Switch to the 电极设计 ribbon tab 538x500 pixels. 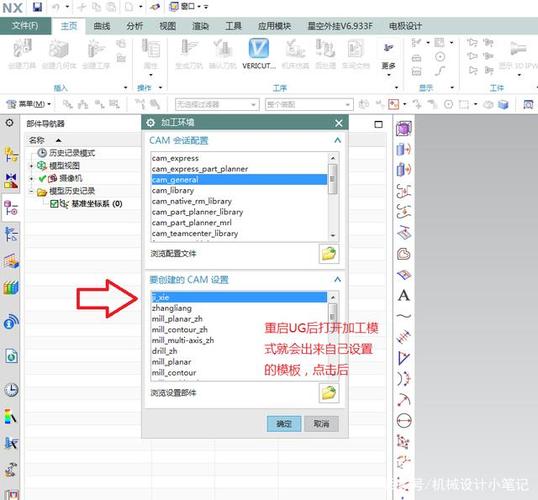(x=405, y=26)
